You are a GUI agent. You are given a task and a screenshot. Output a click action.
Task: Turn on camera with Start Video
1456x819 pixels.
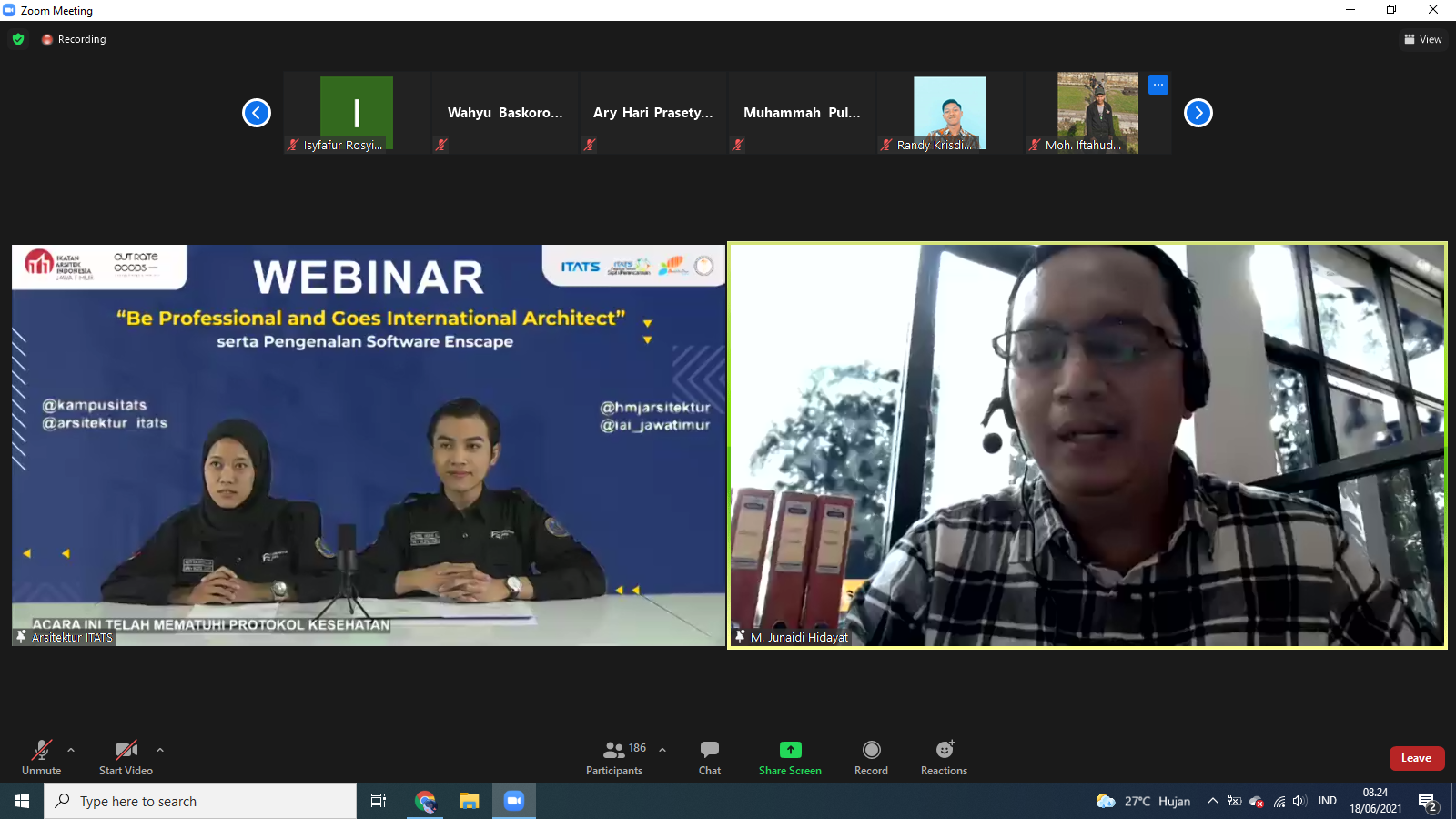pos(126,757)
